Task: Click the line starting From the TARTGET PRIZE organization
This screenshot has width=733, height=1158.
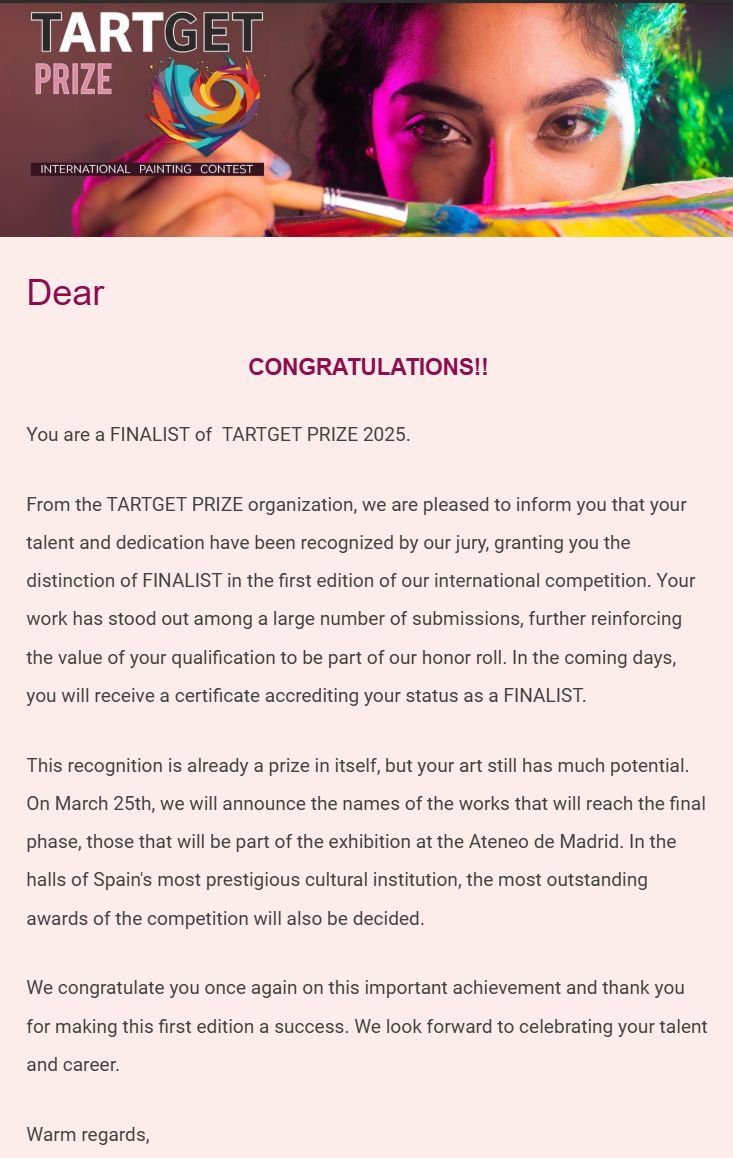Action: (357, 504)
